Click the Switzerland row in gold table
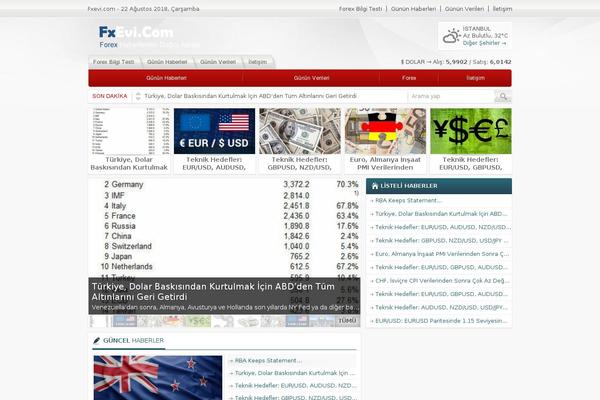The image size is (600, 400). tap(231, 247)
